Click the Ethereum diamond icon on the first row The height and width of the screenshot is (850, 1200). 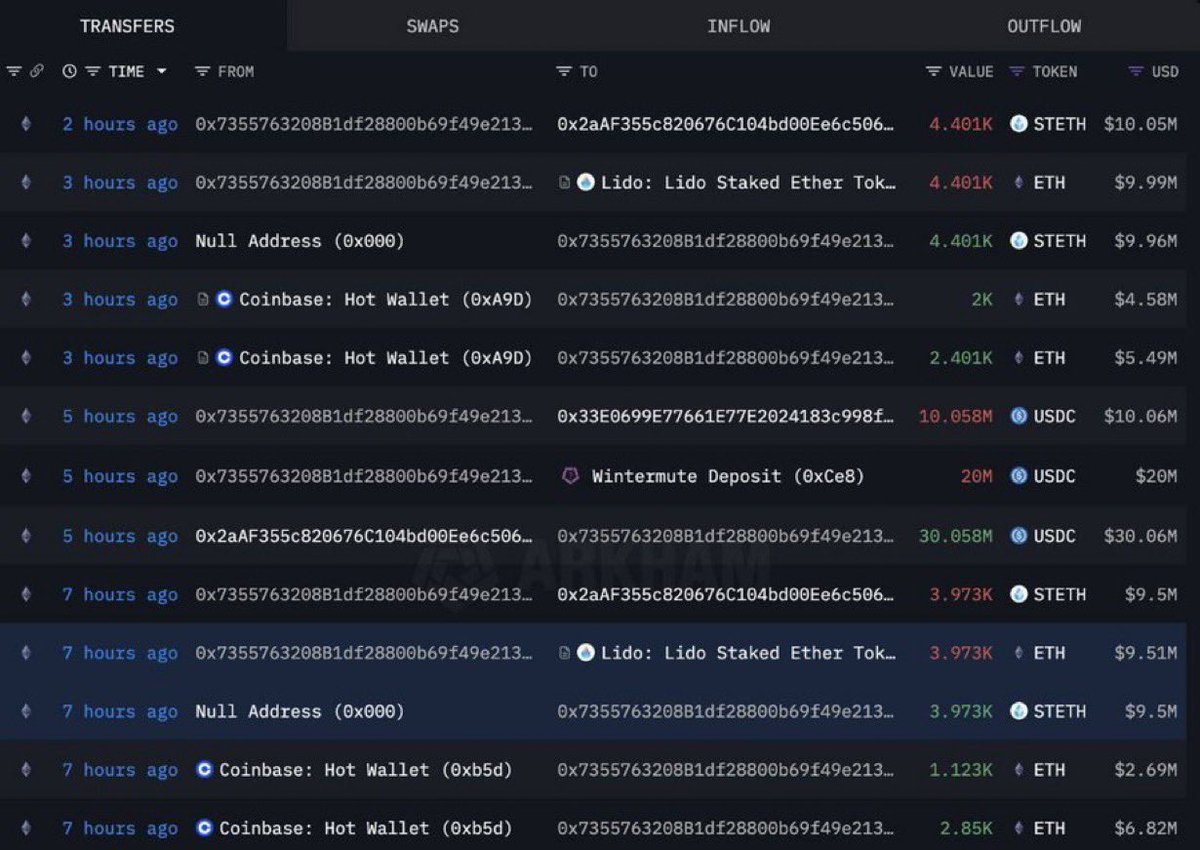(24, 124)
